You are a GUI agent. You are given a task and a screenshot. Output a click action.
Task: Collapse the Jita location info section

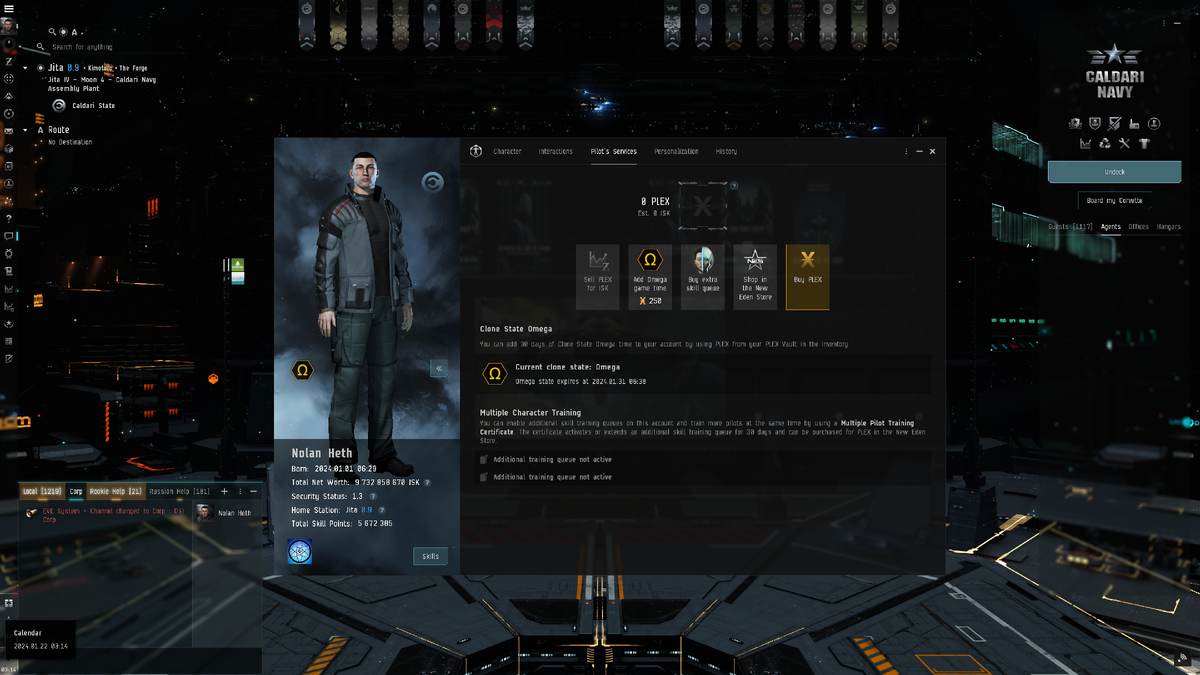coord(26,68)
